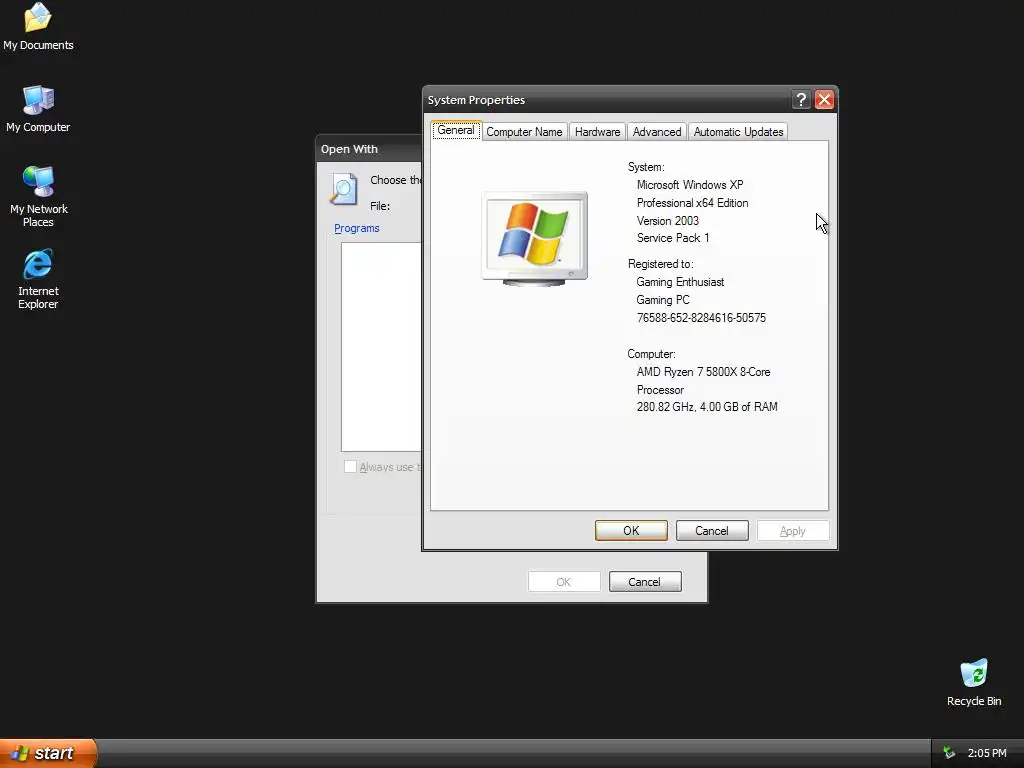Viewport: 1024px width, 768px height.
Task: Click the empty Programs list box
Action: coord(381,347)
